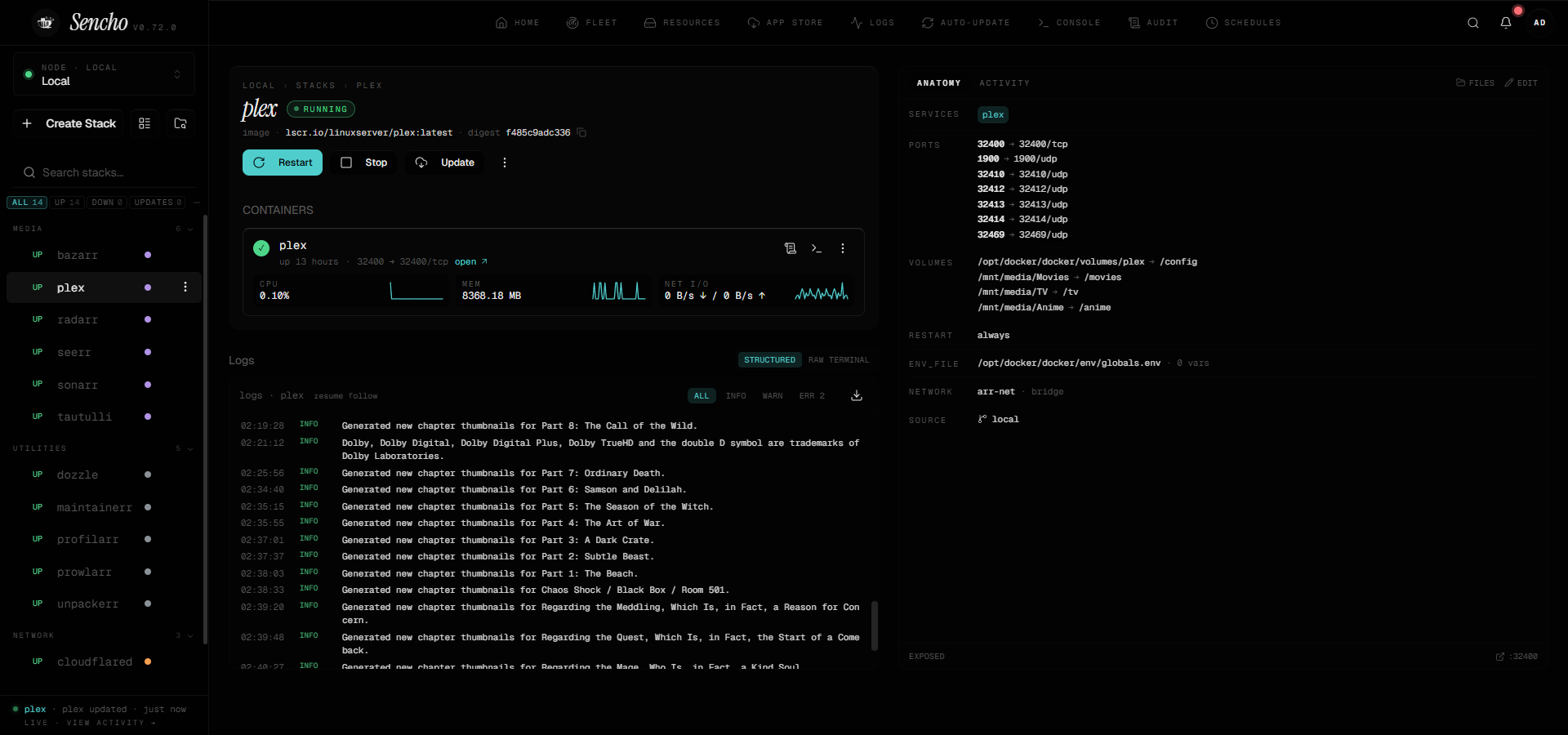This screenshot has height=735, width=1568.
Task: Download the logs
Action: click(x=857, y=395)
